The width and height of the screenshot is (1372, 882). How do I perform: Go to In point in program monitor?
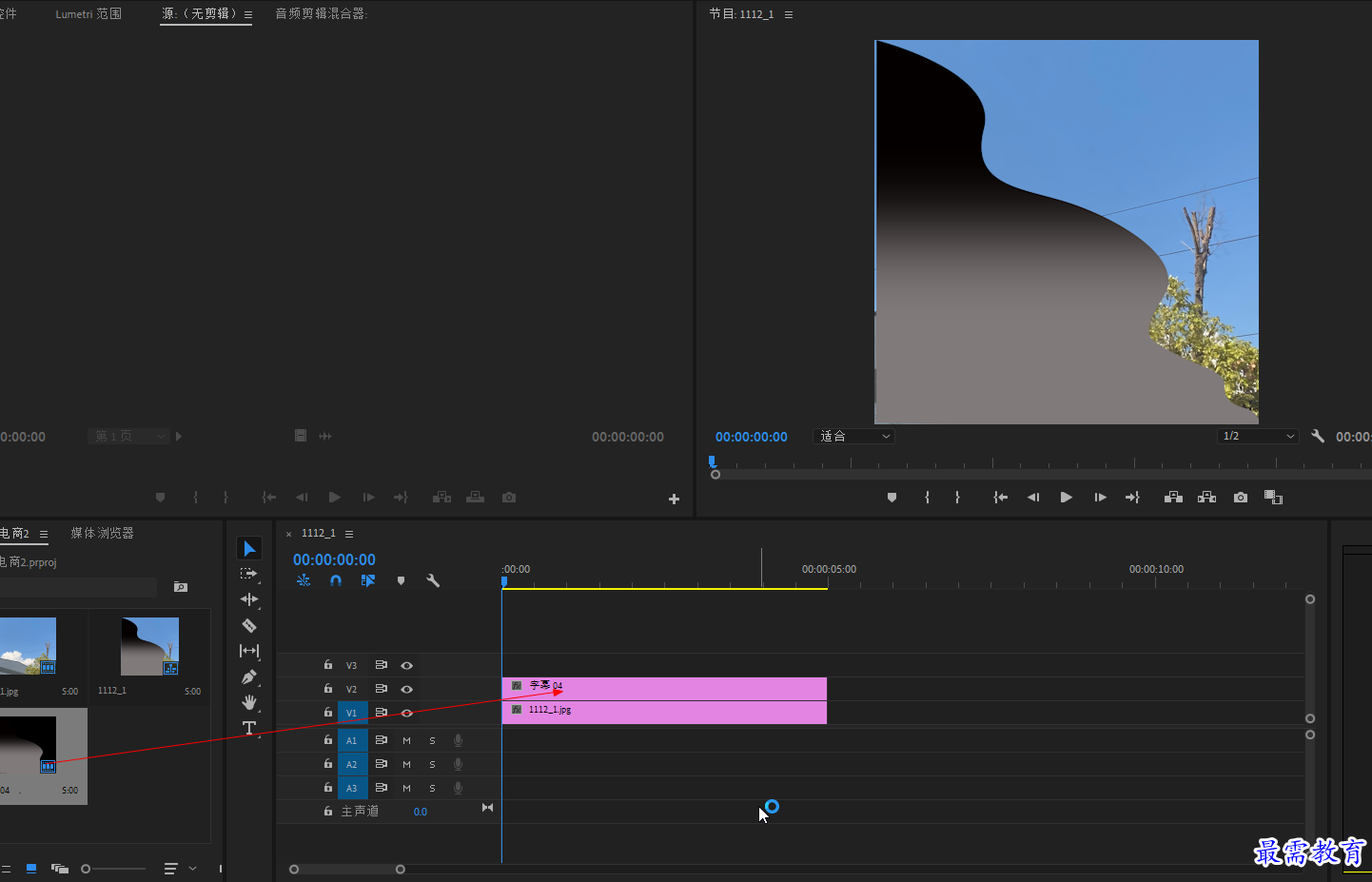coord(1000,498)
